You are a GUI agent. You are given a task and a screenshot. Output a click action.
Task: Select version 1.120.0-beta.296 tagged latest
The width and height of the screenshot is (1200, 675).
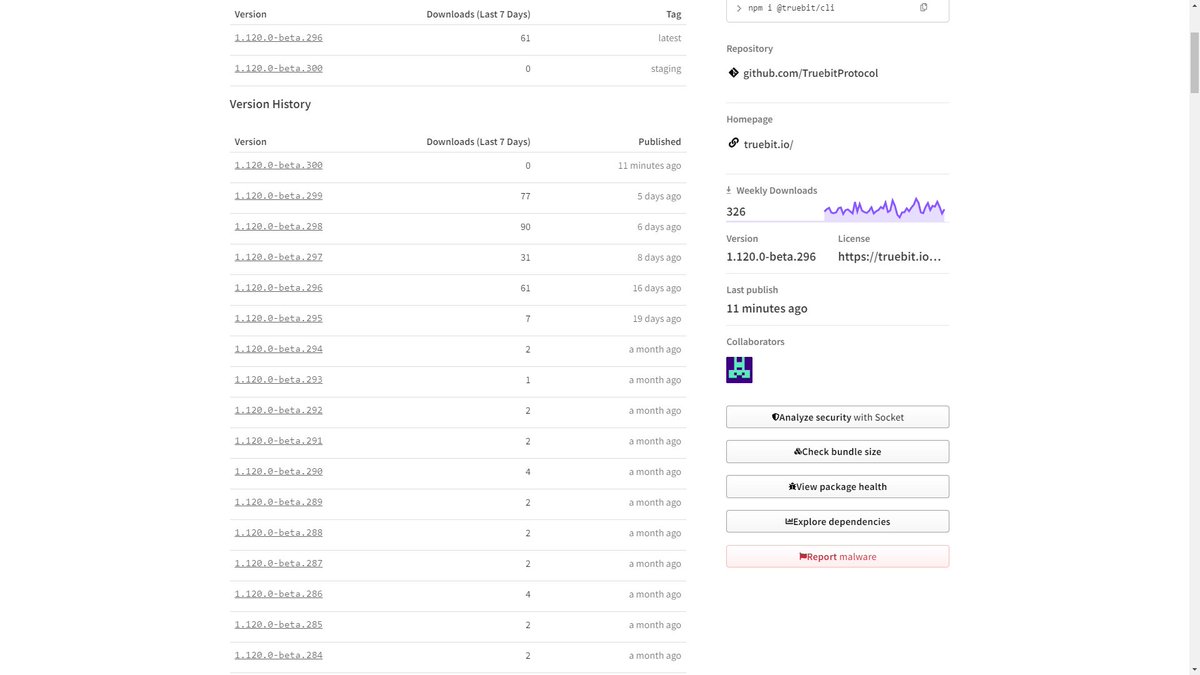(x=278, y=38)
